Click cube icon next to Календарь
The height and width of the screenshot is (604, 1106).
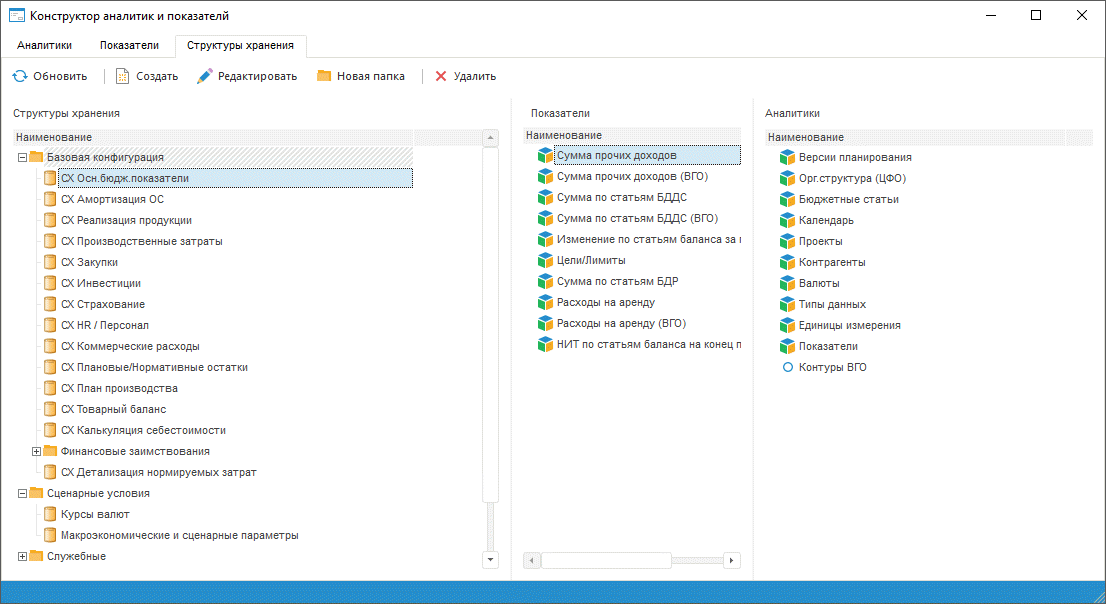[x=787, y=220]
